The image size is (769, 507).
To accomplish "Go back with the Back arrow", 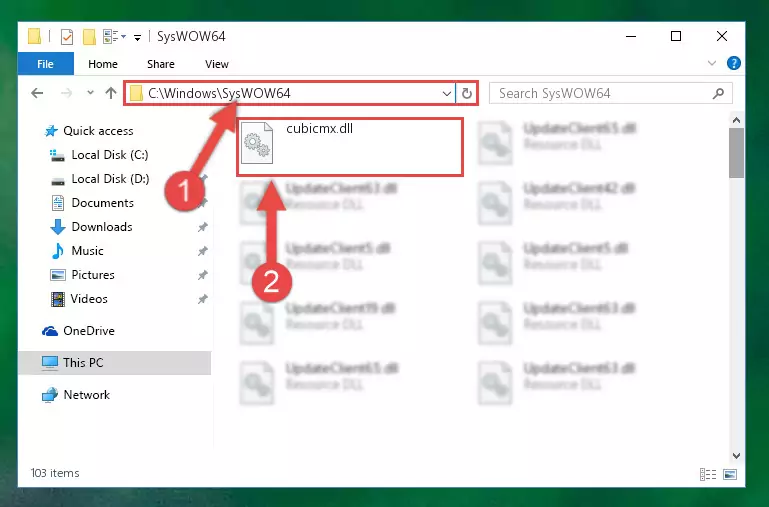I will tap(37, 93).
